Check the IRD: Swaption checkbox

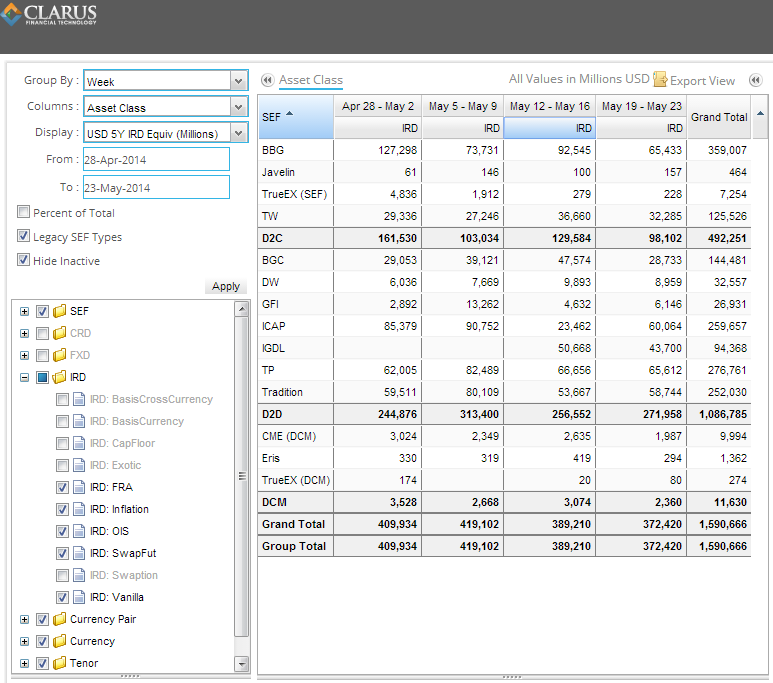[62, 575]
